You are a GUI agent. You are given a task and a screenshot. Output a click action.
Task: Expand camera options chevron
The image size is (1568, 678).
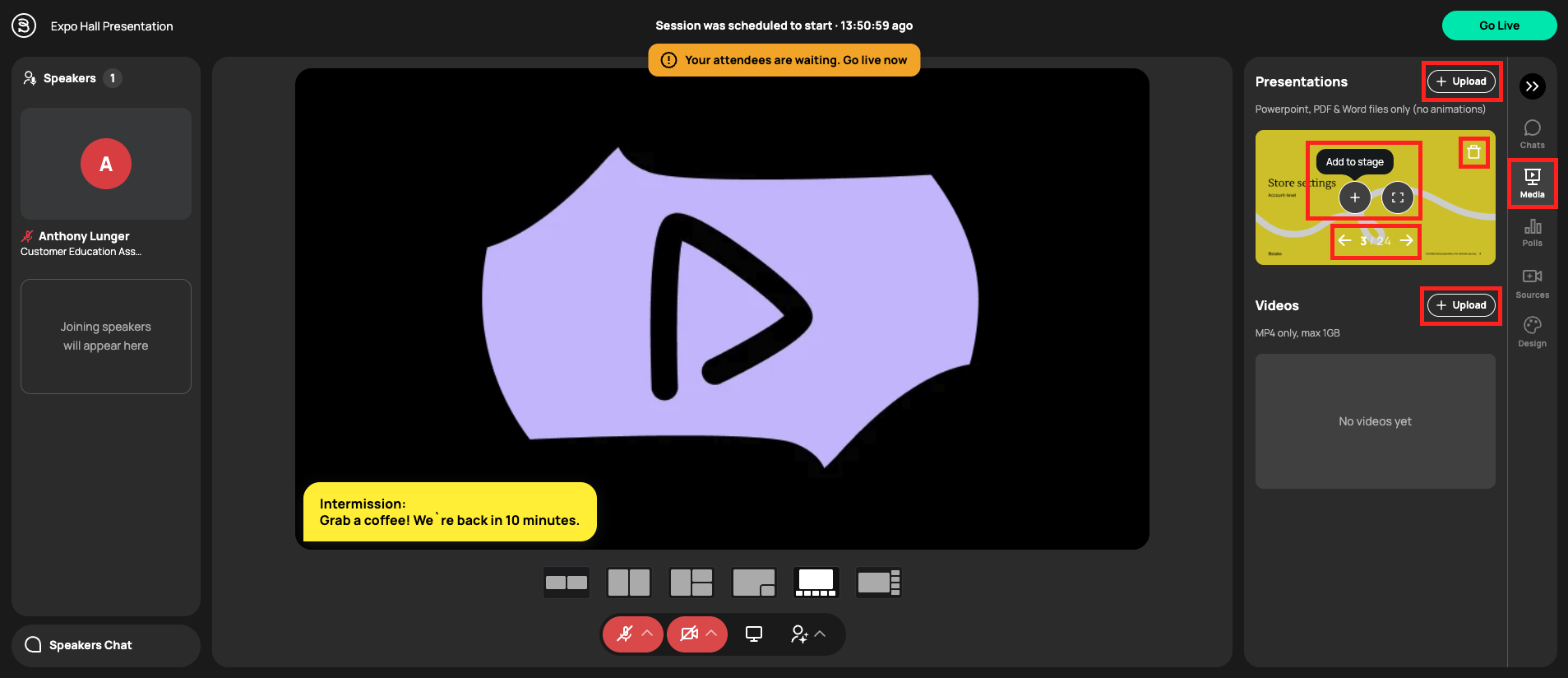coord(712,634)
